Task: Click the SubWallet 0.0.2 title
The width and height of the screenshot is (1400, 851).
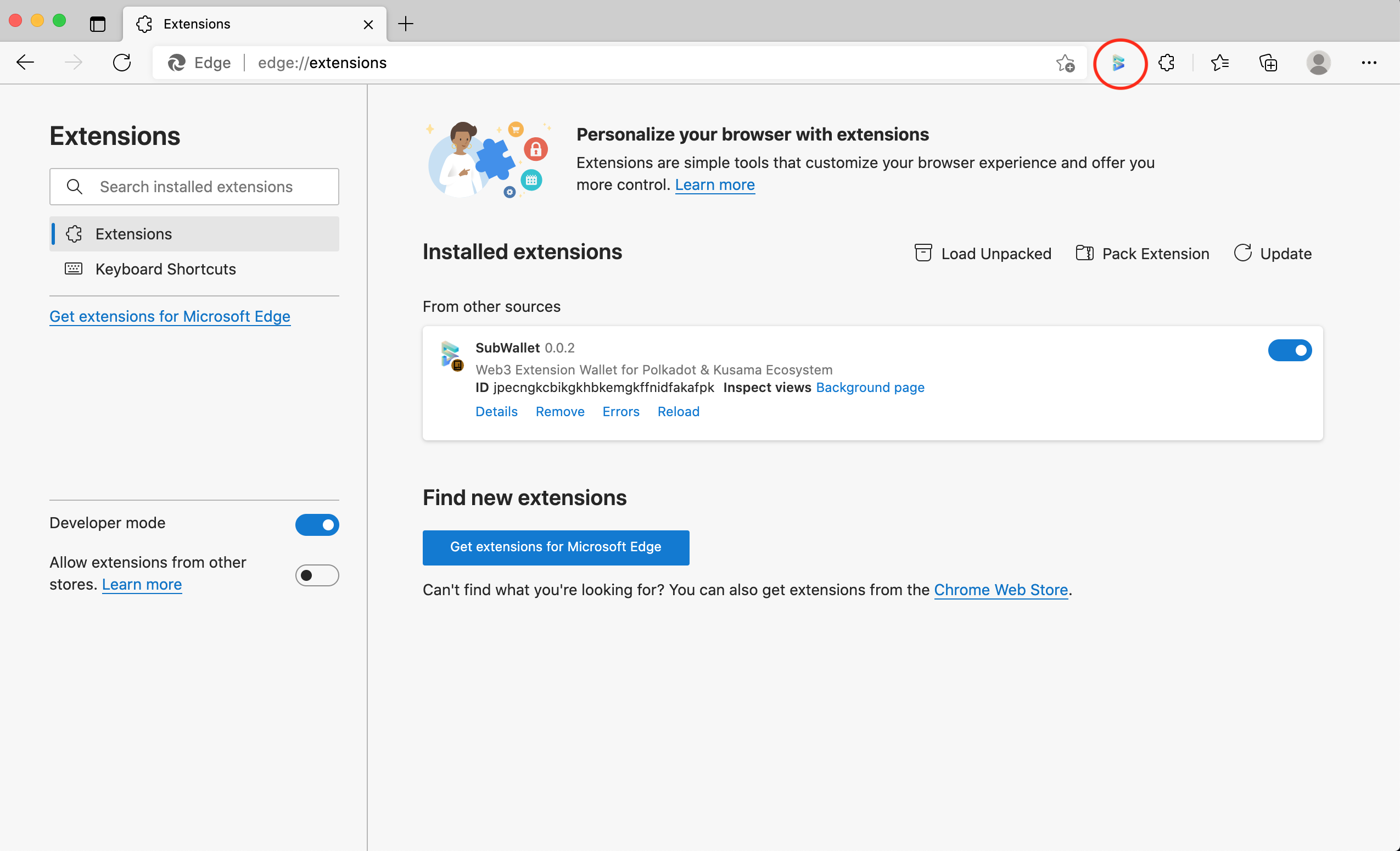Action: (x=524, y=348)
